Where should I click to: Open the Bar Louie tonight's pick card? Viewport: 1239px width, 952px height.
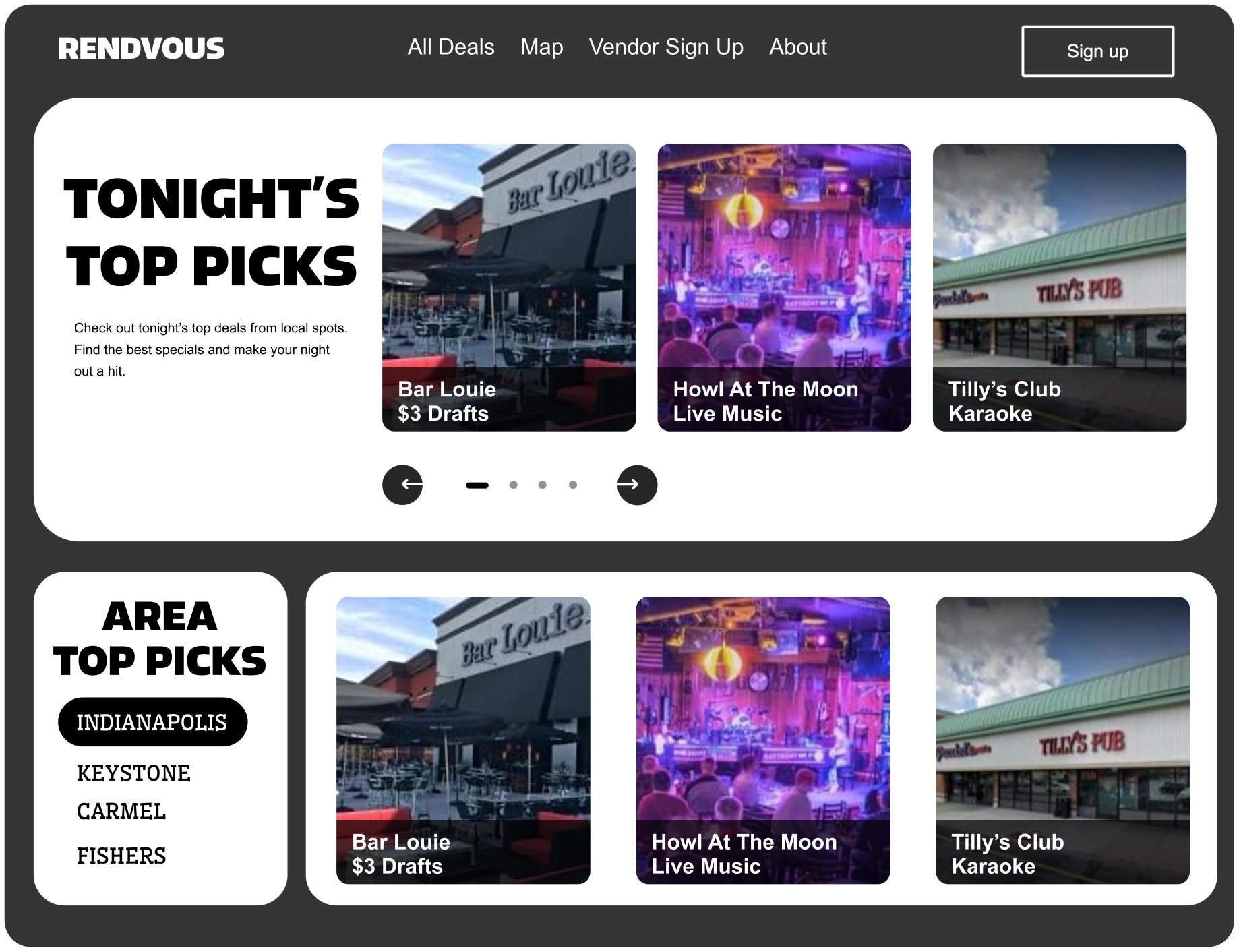(x=509, y=287)
